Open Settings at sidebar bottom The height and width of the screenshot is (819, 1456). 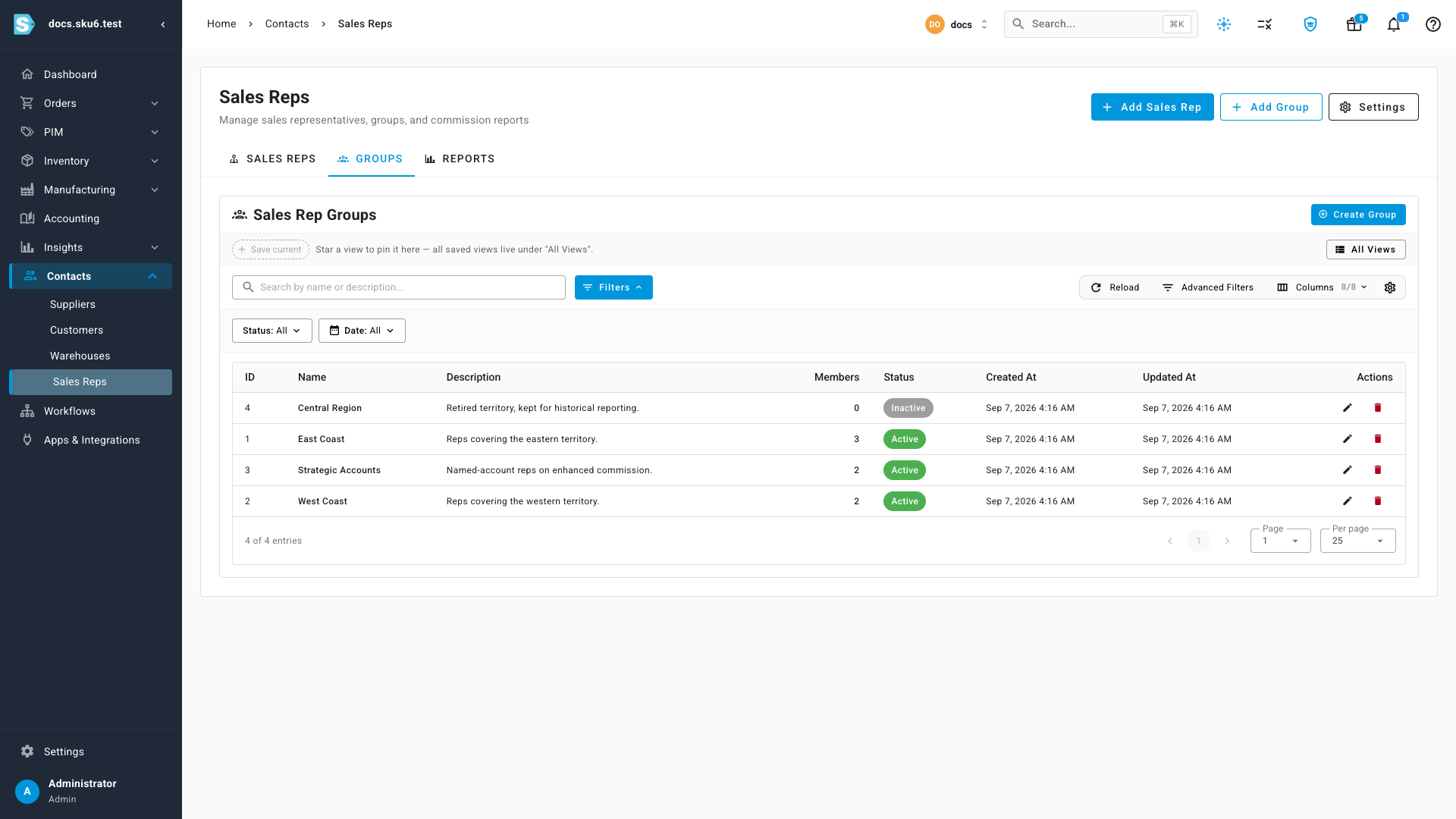click(91, 752)
